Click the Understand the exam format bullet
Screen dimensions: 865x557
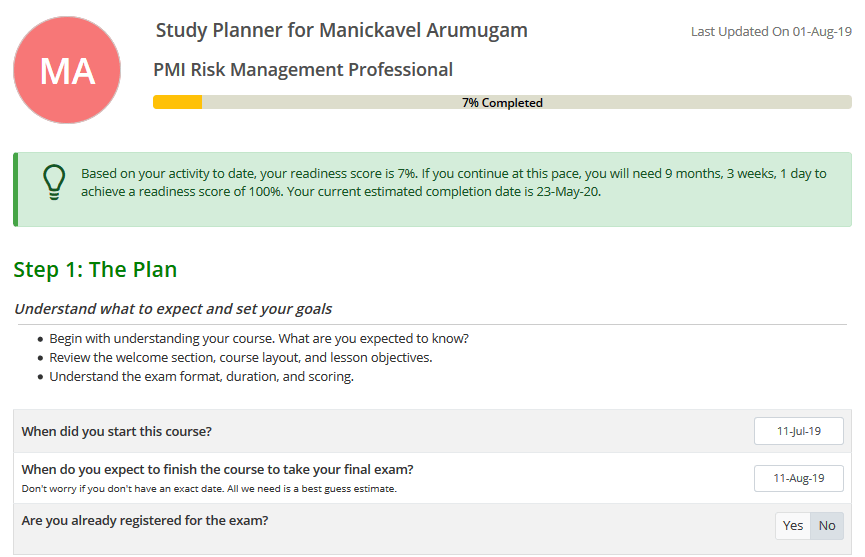[202, 377]
